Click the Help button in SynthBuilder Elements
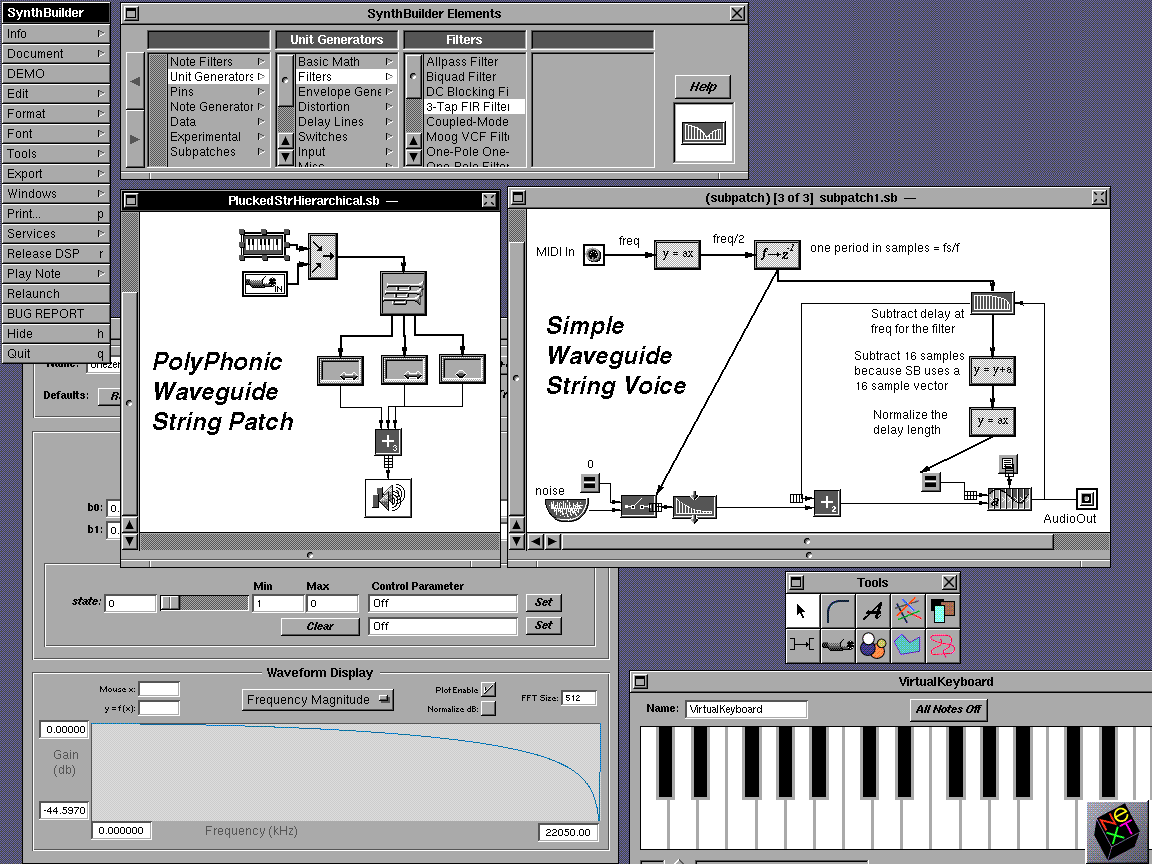Screen dimensions: 1152x864 (x=702, y=87)
